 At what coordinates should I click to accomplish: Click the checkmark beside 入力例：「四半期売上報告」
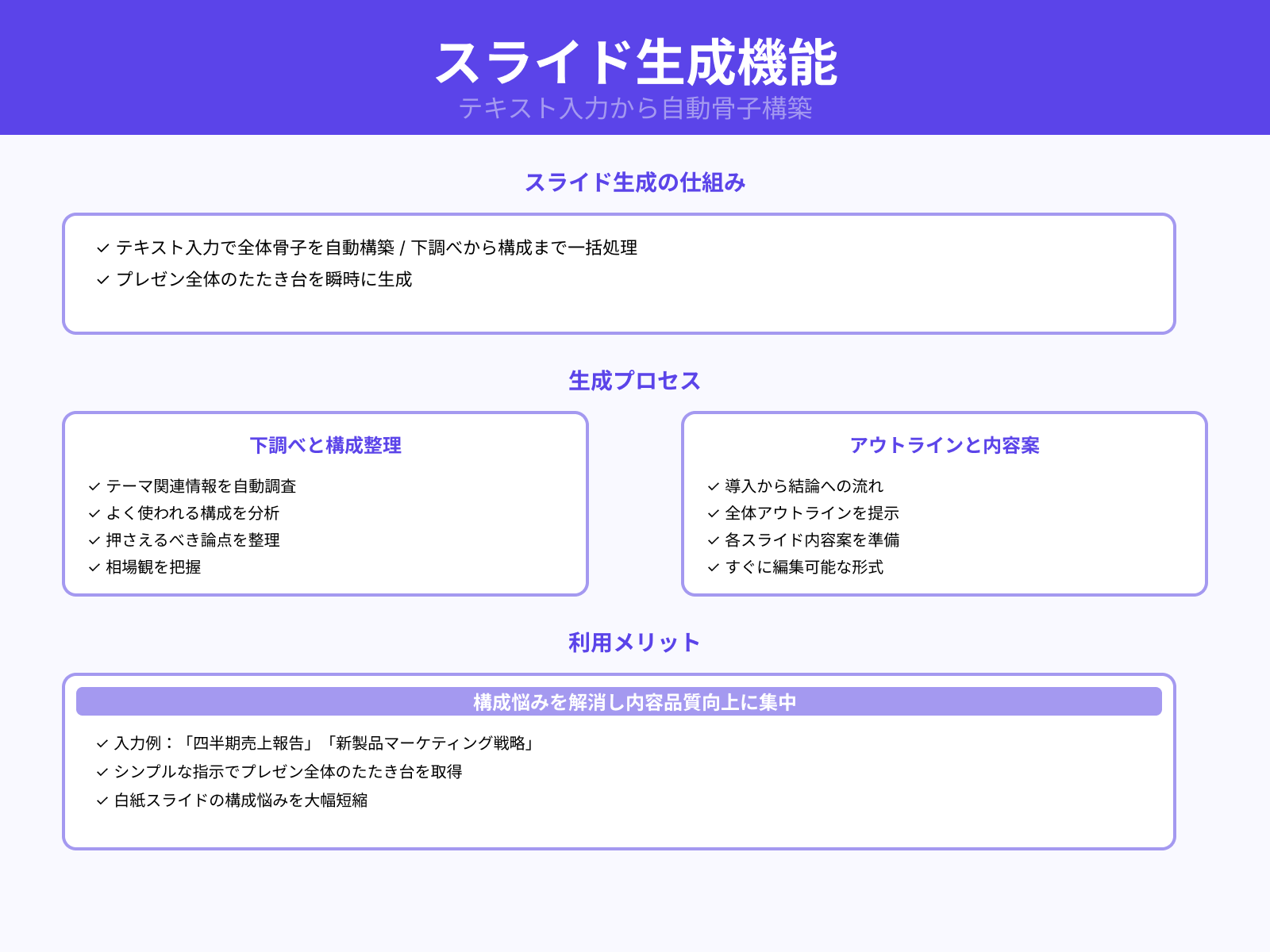pyautogui.click(x=101, y=744)
